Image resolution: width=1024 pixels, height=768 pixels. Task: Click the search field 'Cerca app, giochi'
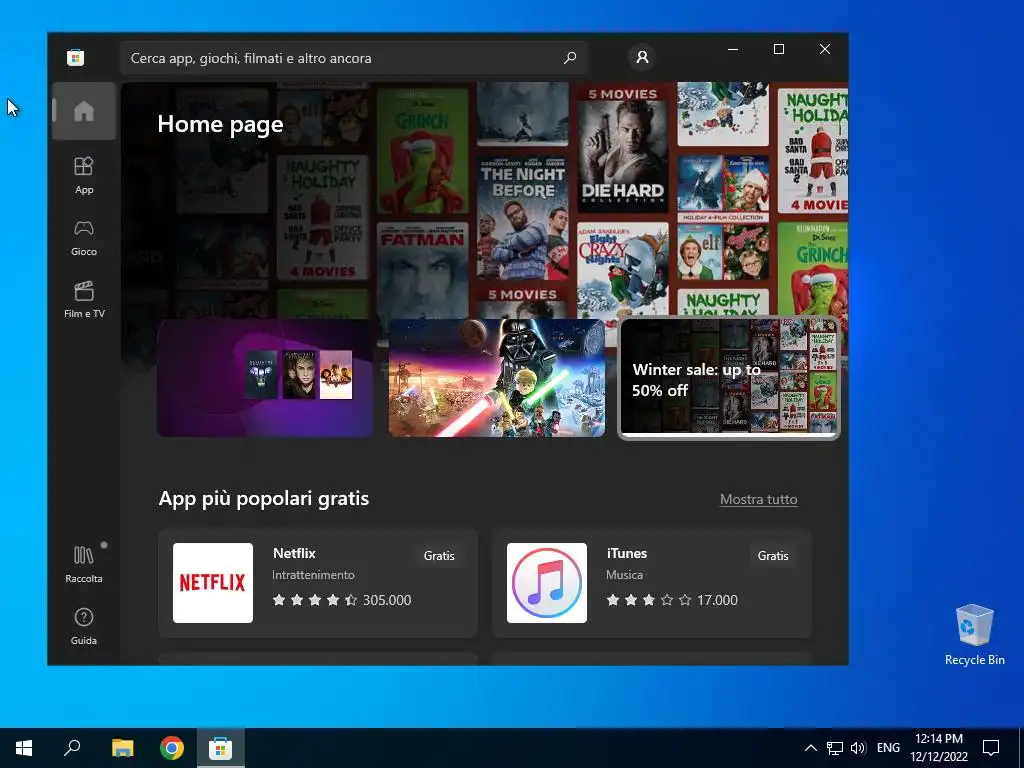[x=353, y=57]
